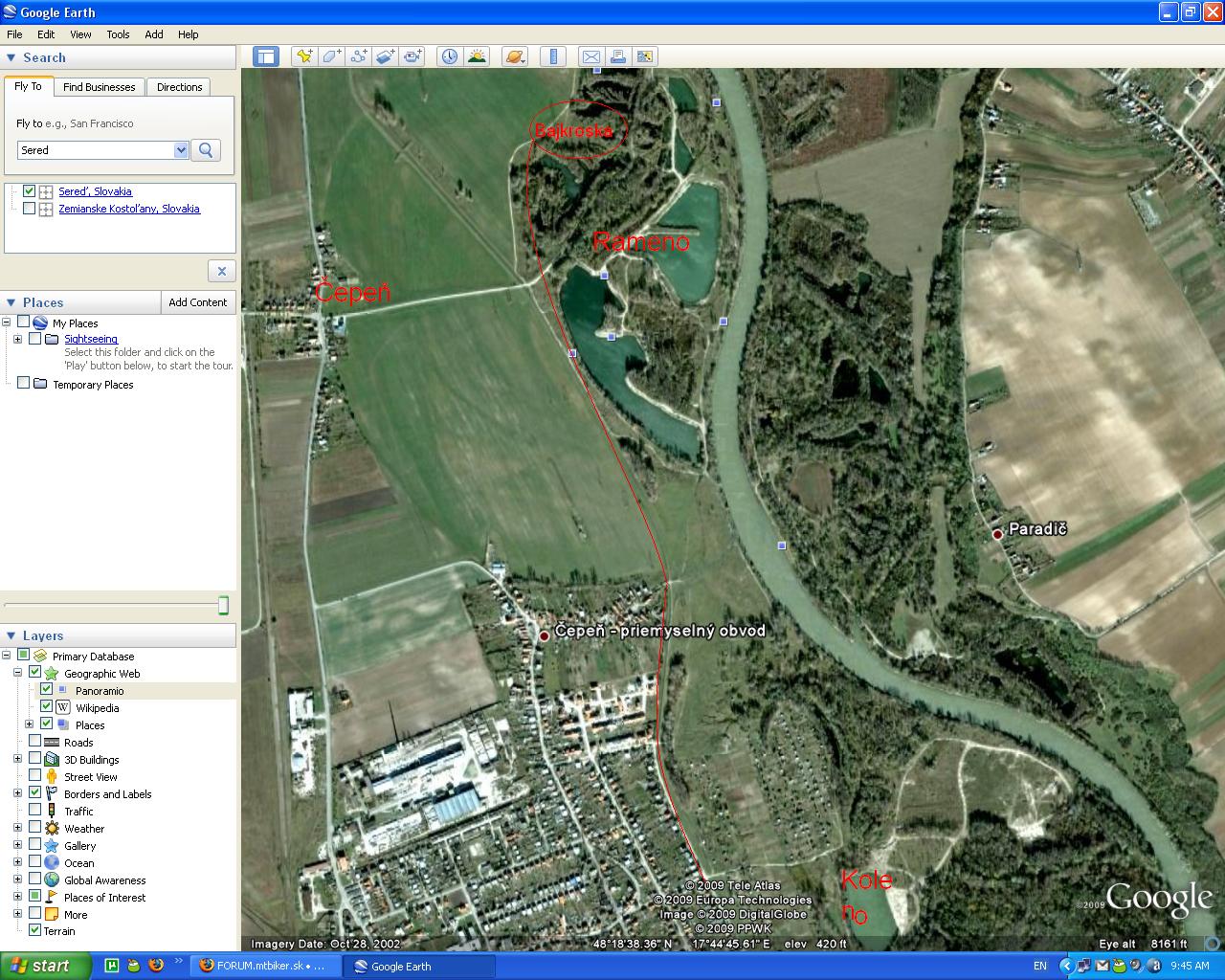The image size is (1225, 980).
Task: Uncheck the Terrain layer
Action: [x=35, y=930]
